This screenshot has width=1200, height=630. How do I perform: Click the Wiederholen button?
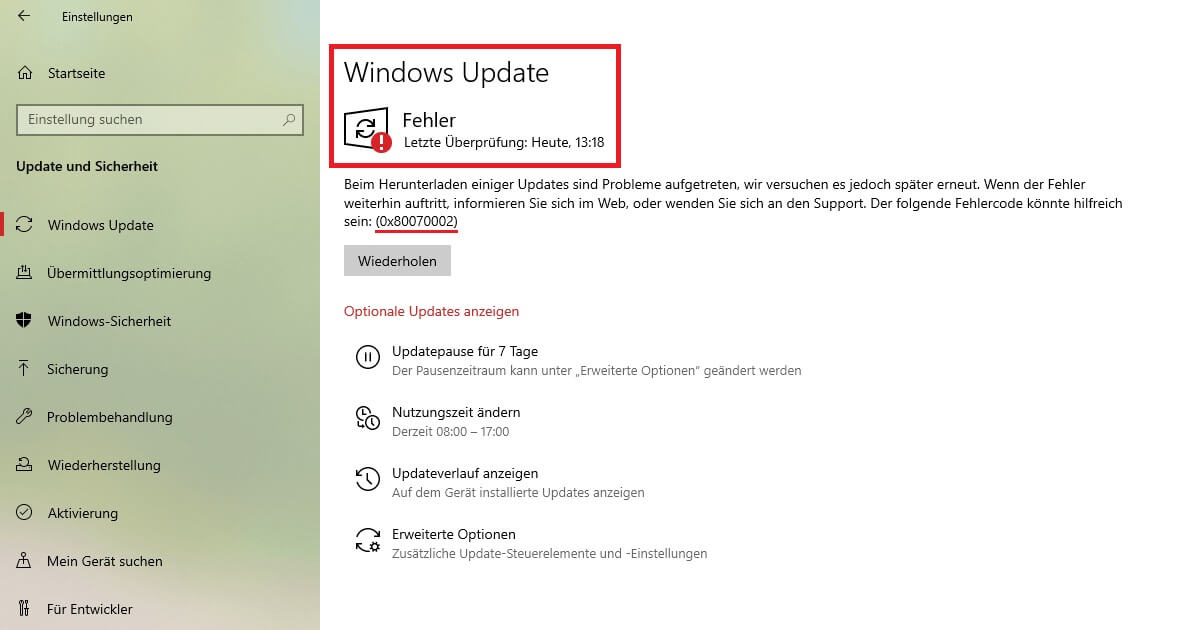397,261
